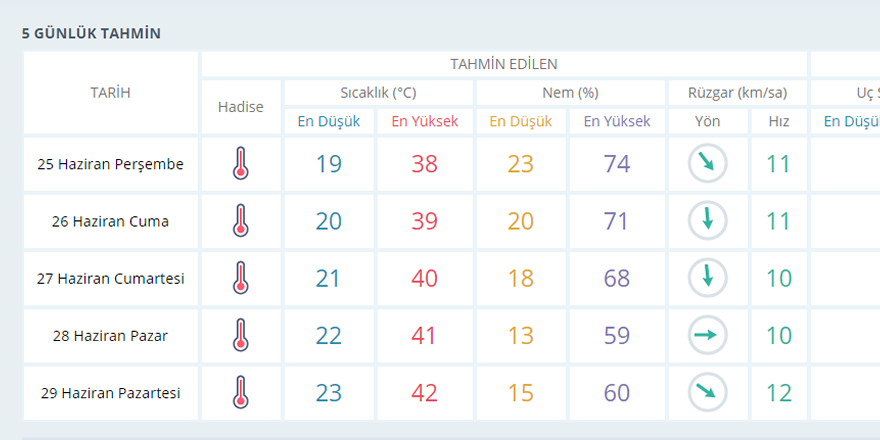The height and width of the screenshot is (440, 880).
Task: Click the Nem (%) header
Action: (x=570, y=93)
